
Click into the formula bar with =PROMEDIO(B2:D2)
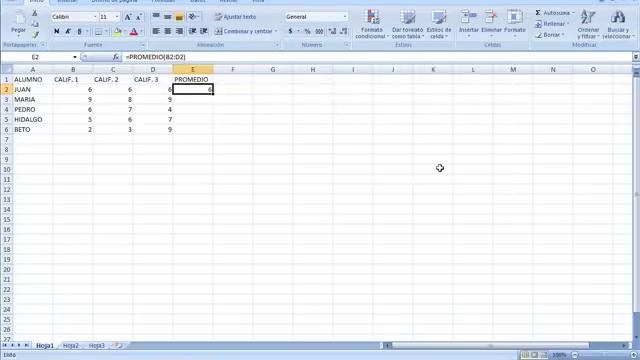(x=376, y=57)
